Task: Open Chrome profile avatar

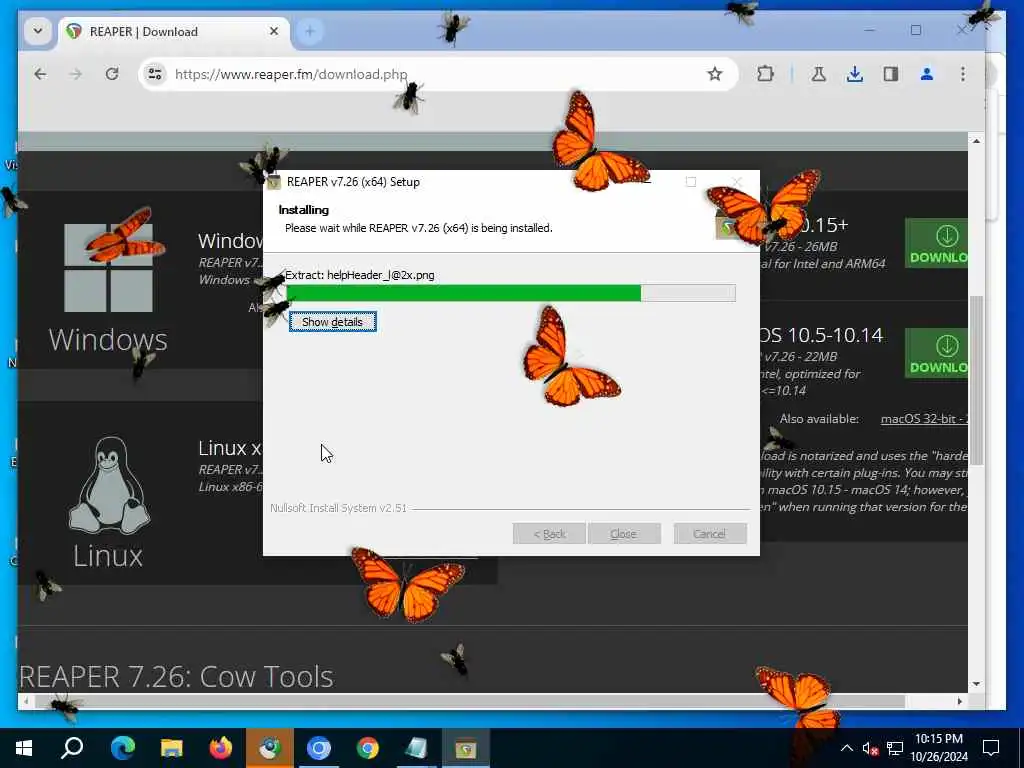Action: click(x=927, y=74)
